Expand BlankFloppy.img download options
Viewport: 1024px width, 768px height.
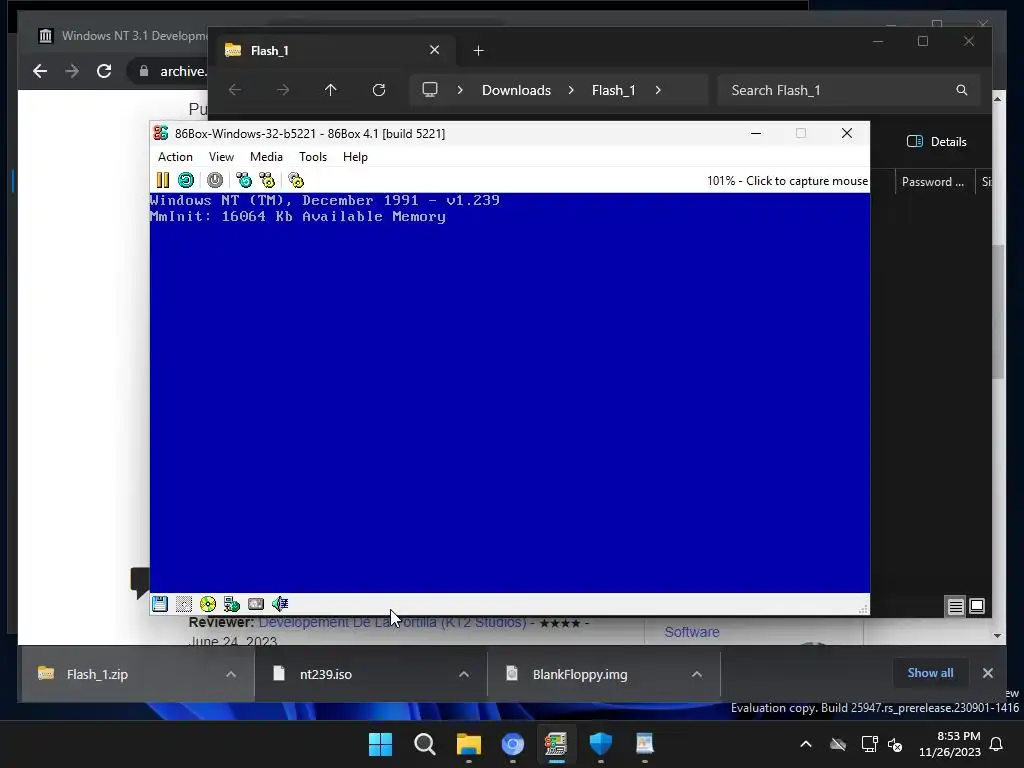(697, 674)
